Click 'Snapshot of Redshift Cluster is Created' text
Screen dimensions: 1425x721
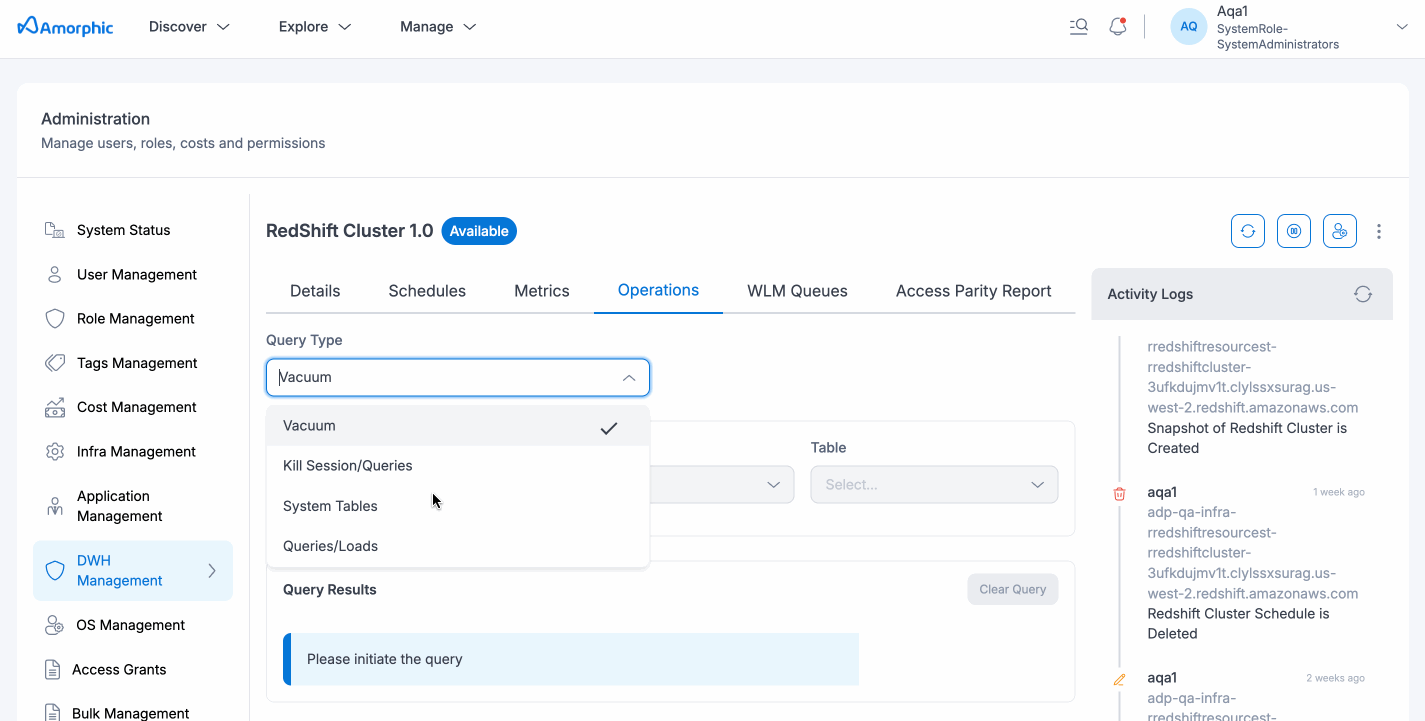tap(1247, 438)
